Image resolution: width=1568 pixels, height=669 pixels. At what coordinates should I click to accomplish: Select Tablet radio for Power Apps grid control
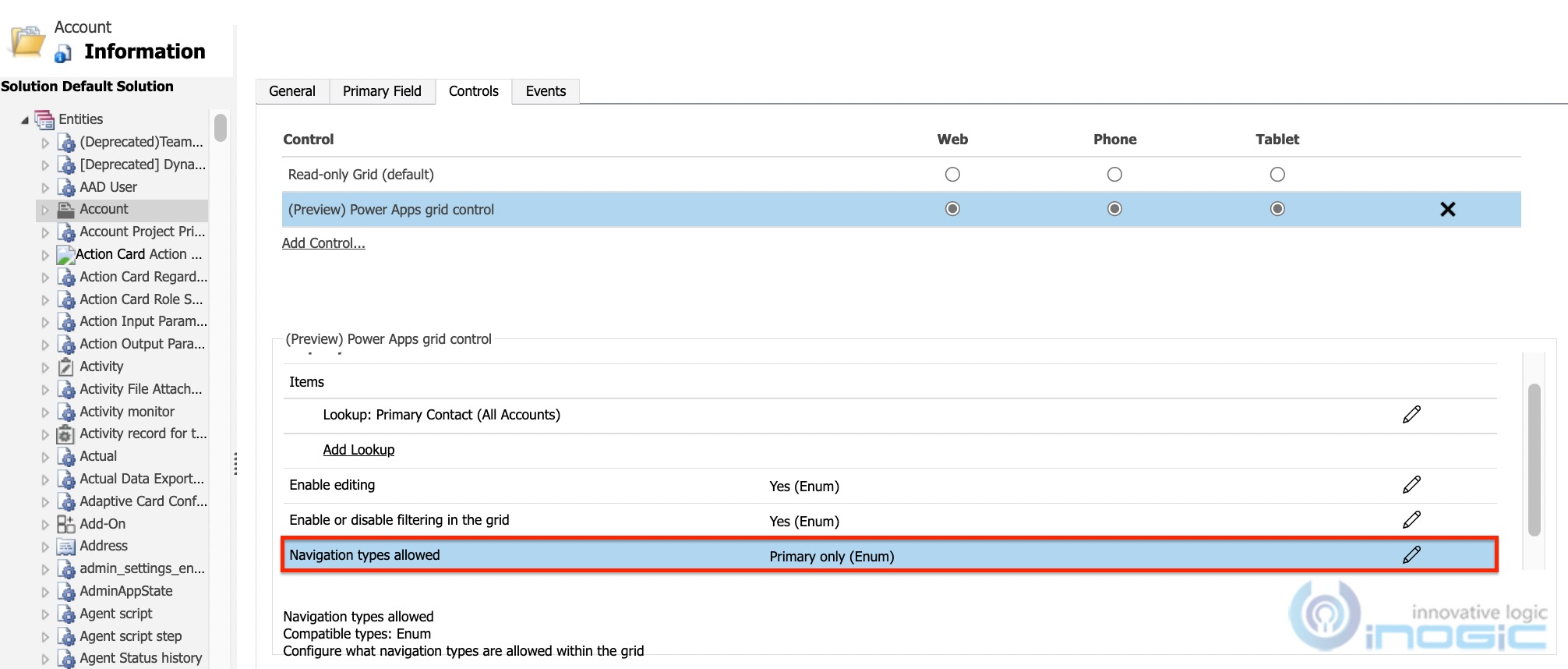pyautogui.click(x=1277, y=209)
